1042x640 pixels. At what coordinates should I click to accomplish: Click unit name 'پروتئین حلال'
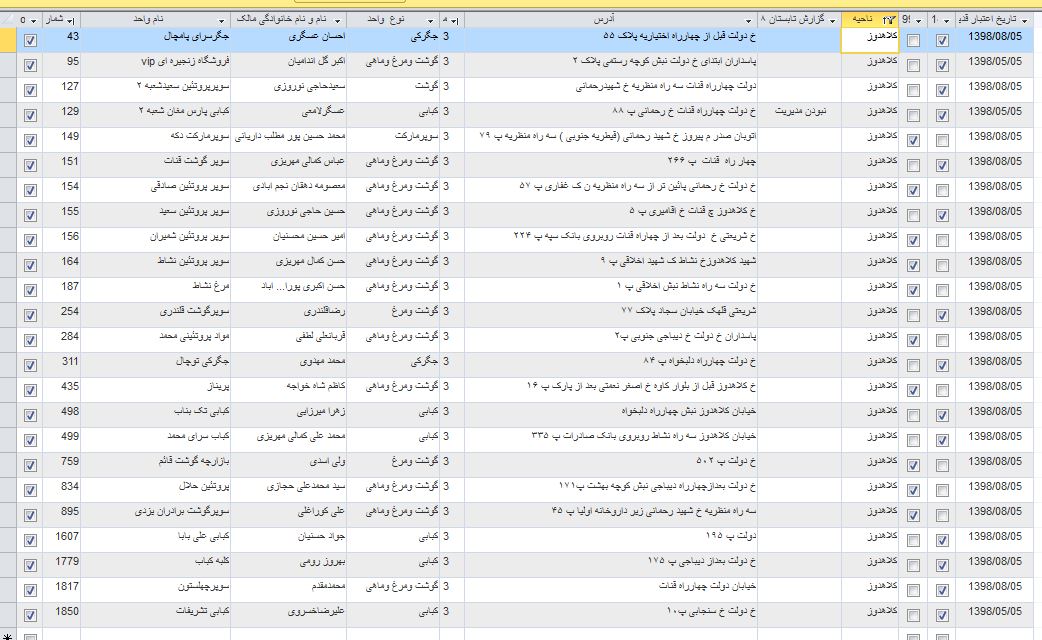[x=205, y=486]
